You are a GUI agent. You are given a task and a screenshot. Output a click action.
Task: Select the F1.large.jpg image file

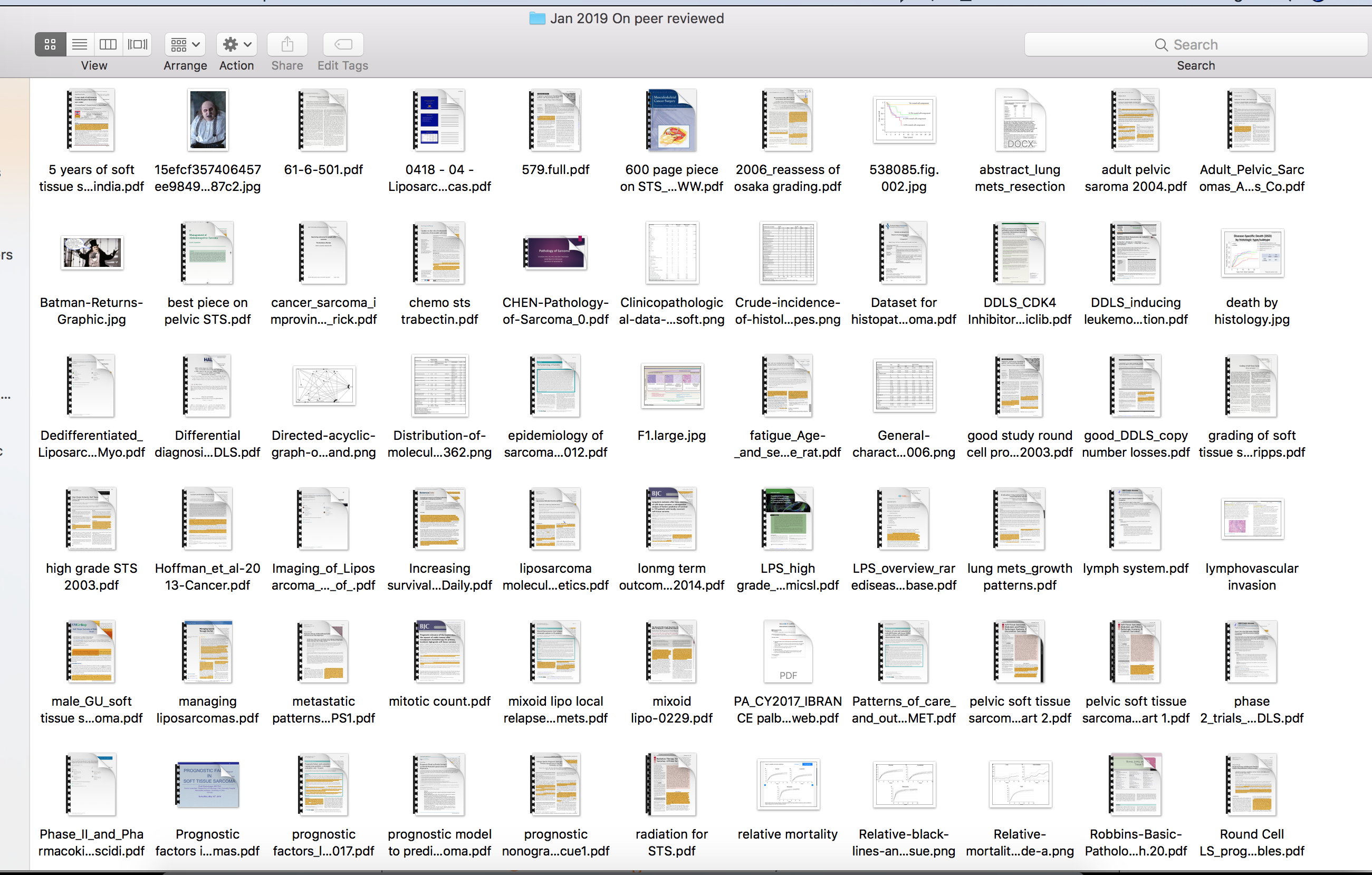tap(671, 386)
